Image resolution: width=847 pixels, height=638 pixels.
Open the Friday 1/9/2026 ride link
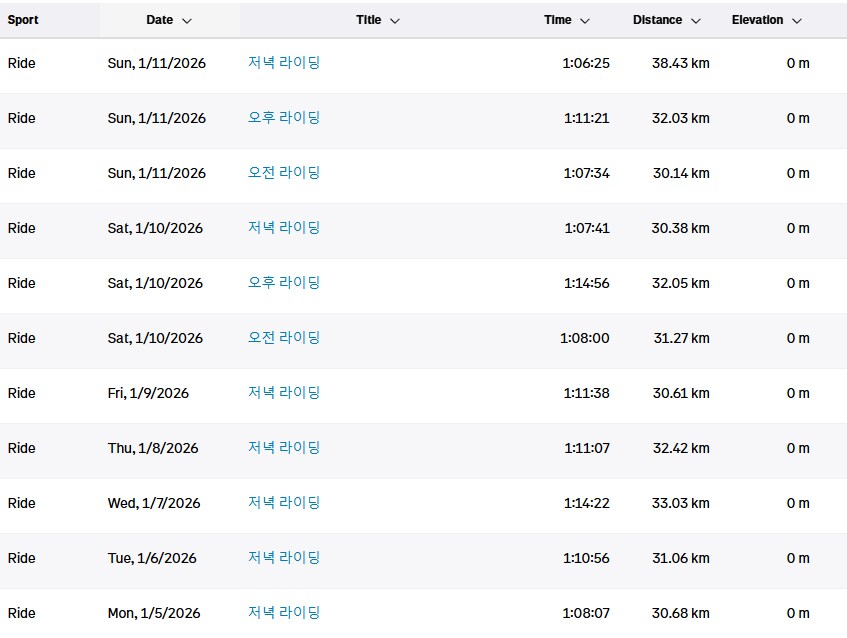pyautogui.click(x=284, y=392)
